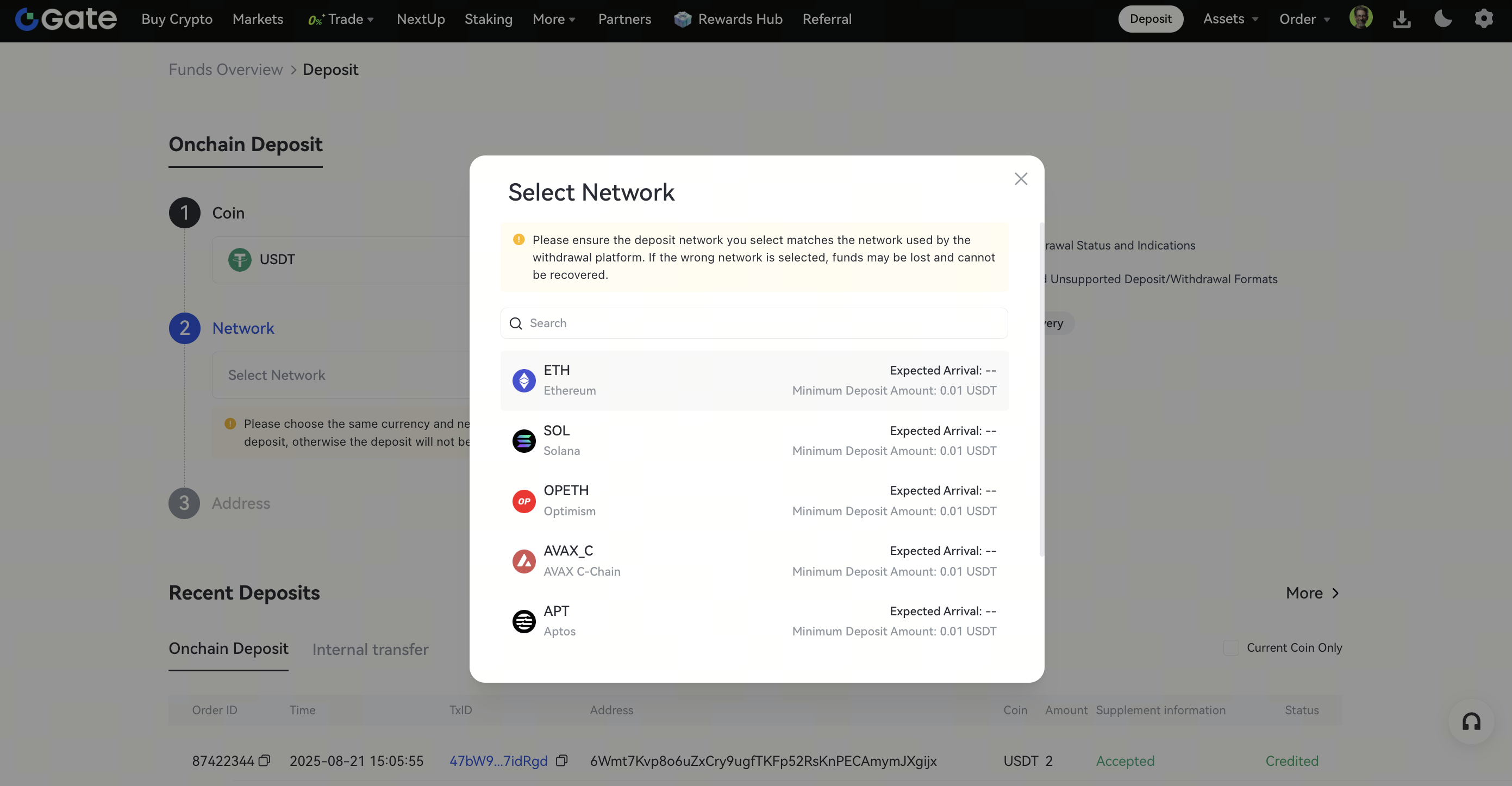Toggle dark mode moon icon
Viewport: 1512px width, 786px height.
click(x=1443, y=19)
